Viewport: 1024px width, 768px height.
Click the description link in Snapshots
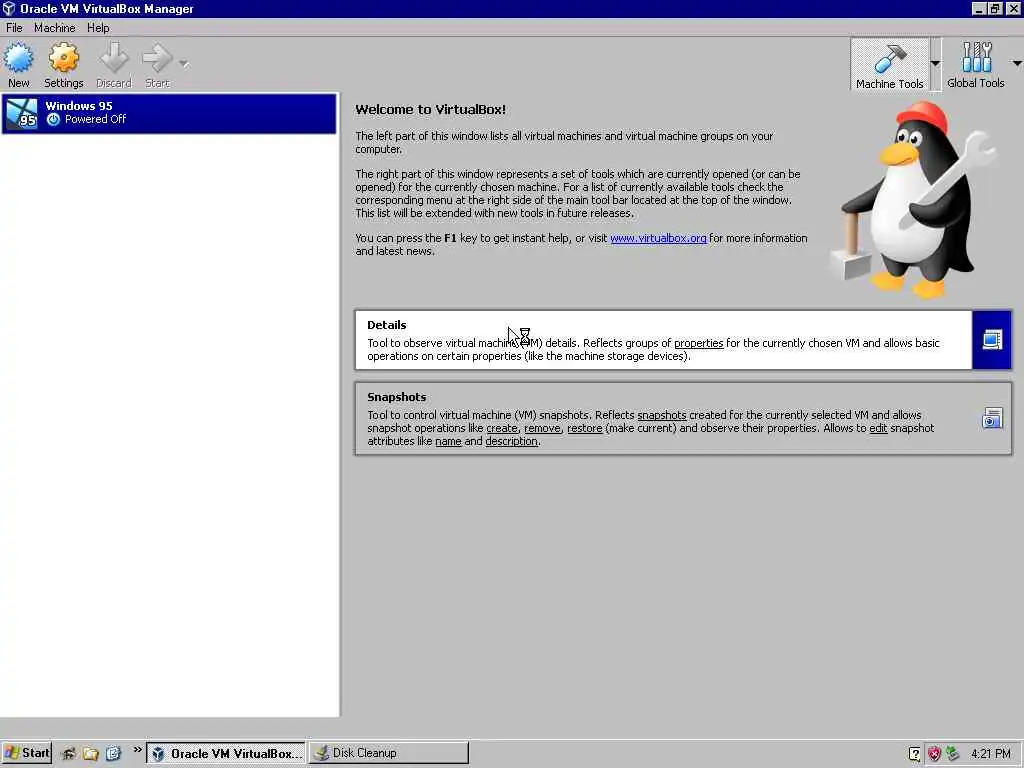(511, 441)
